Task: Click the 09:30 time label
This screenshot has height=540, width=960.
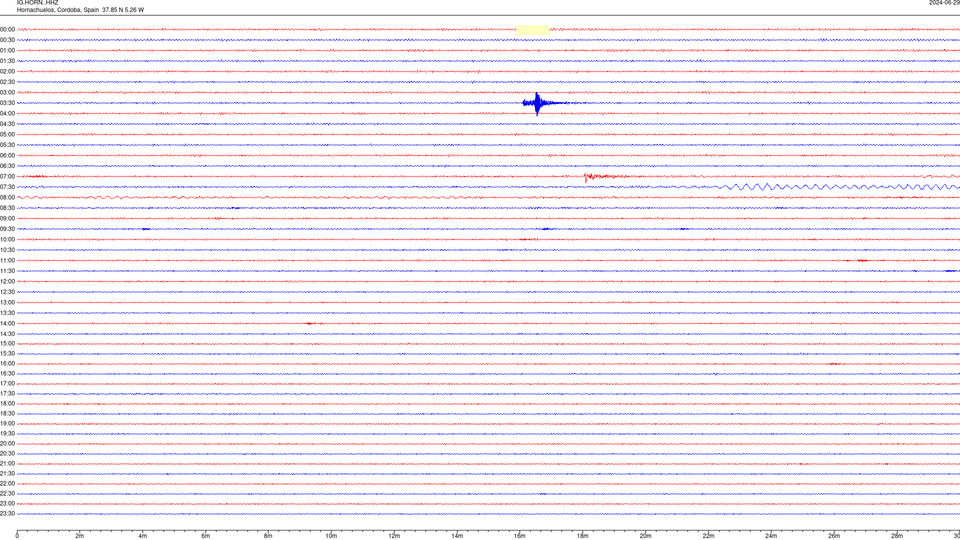Action: click(7, 229)
